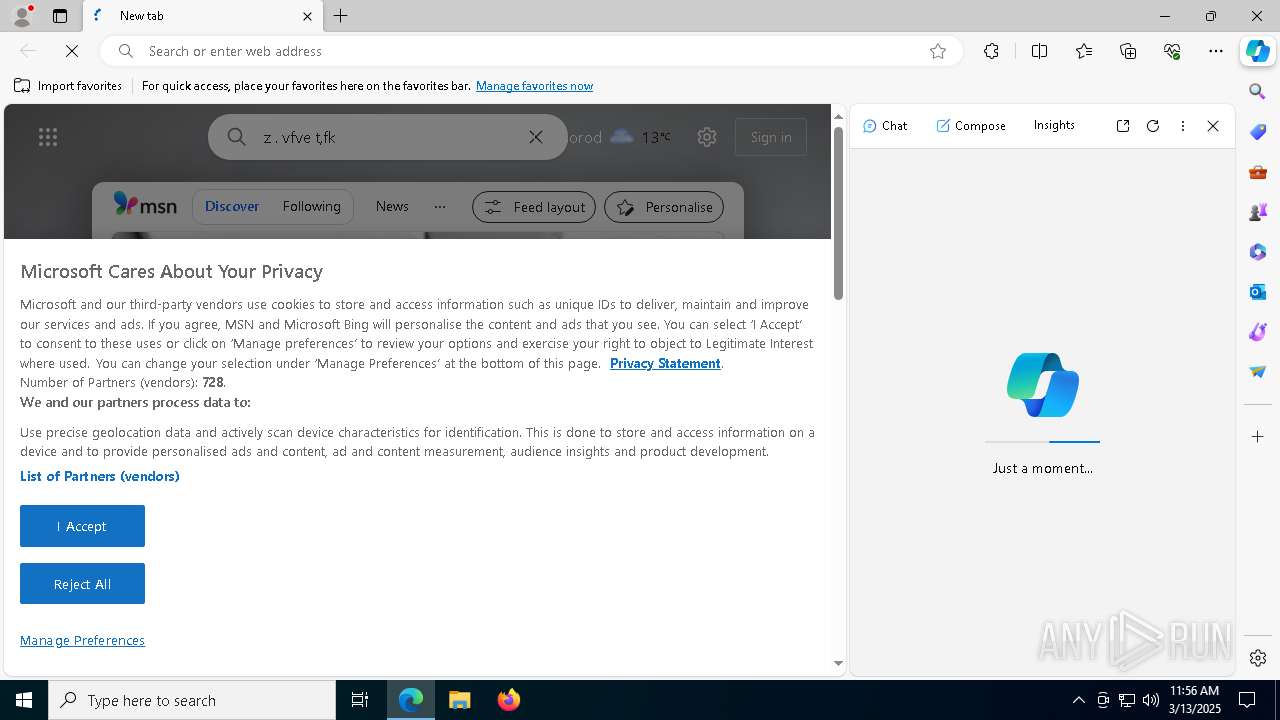Open sidebar Designer icon
The height and width of the screenshot is (720, 1280).
[1258, 331]
